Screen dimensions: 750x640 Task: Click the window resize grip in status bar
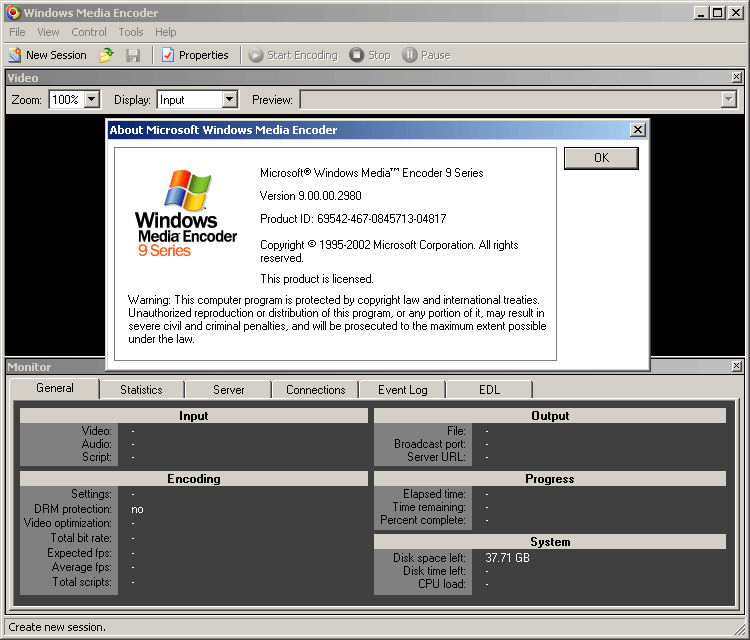pos(740,629)
